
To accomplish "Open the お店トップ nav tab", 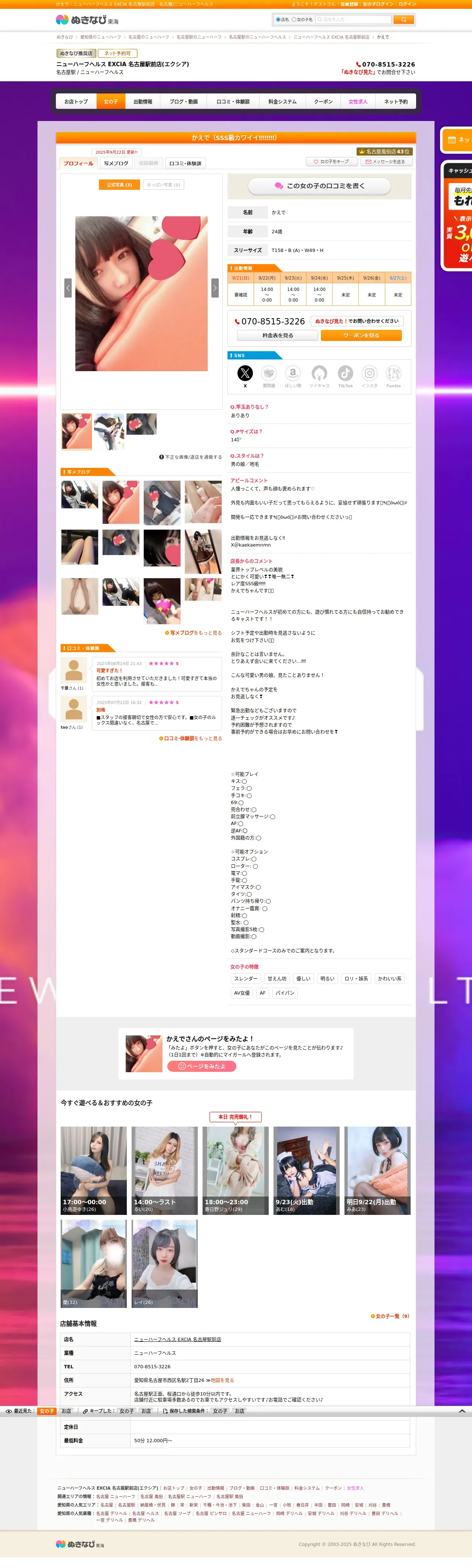I will [76, 102].
